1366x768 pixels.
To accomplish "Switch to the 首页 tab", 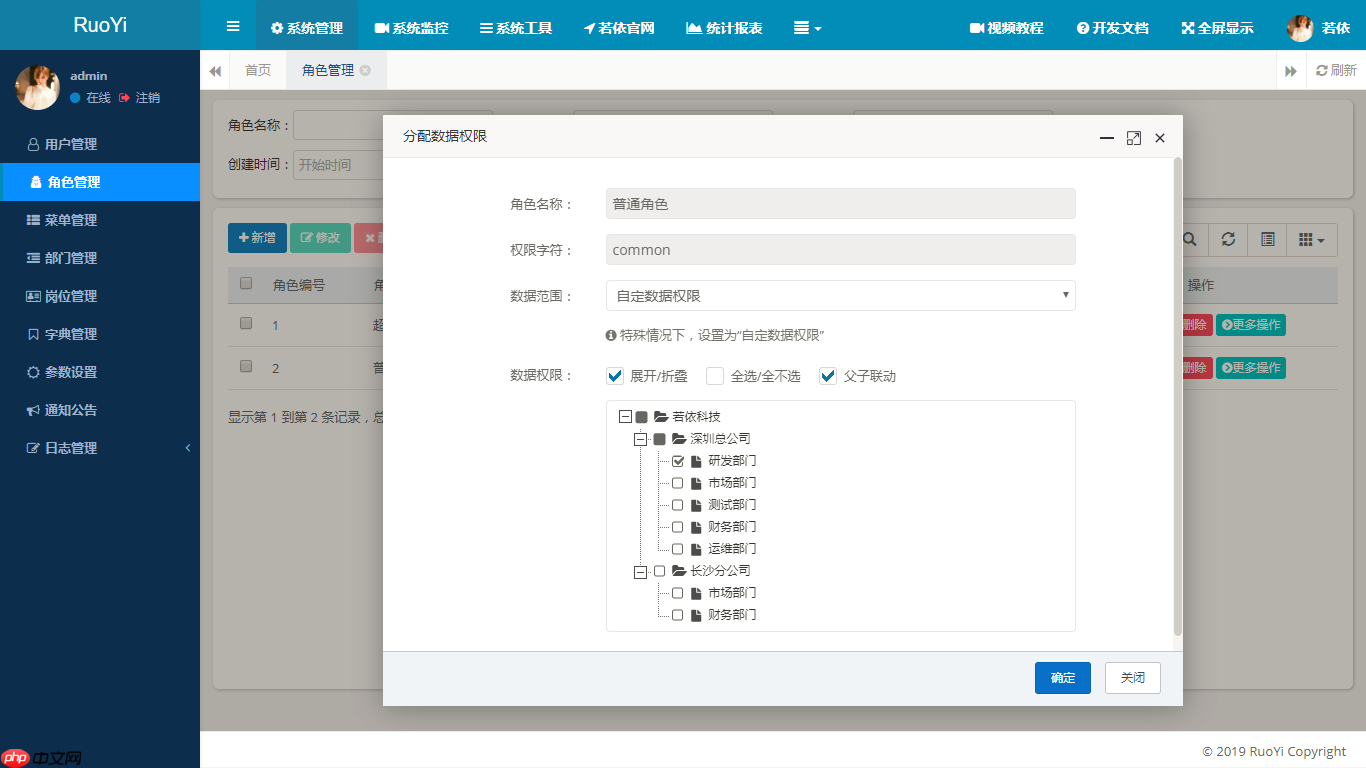I will (x=258, y=70).
